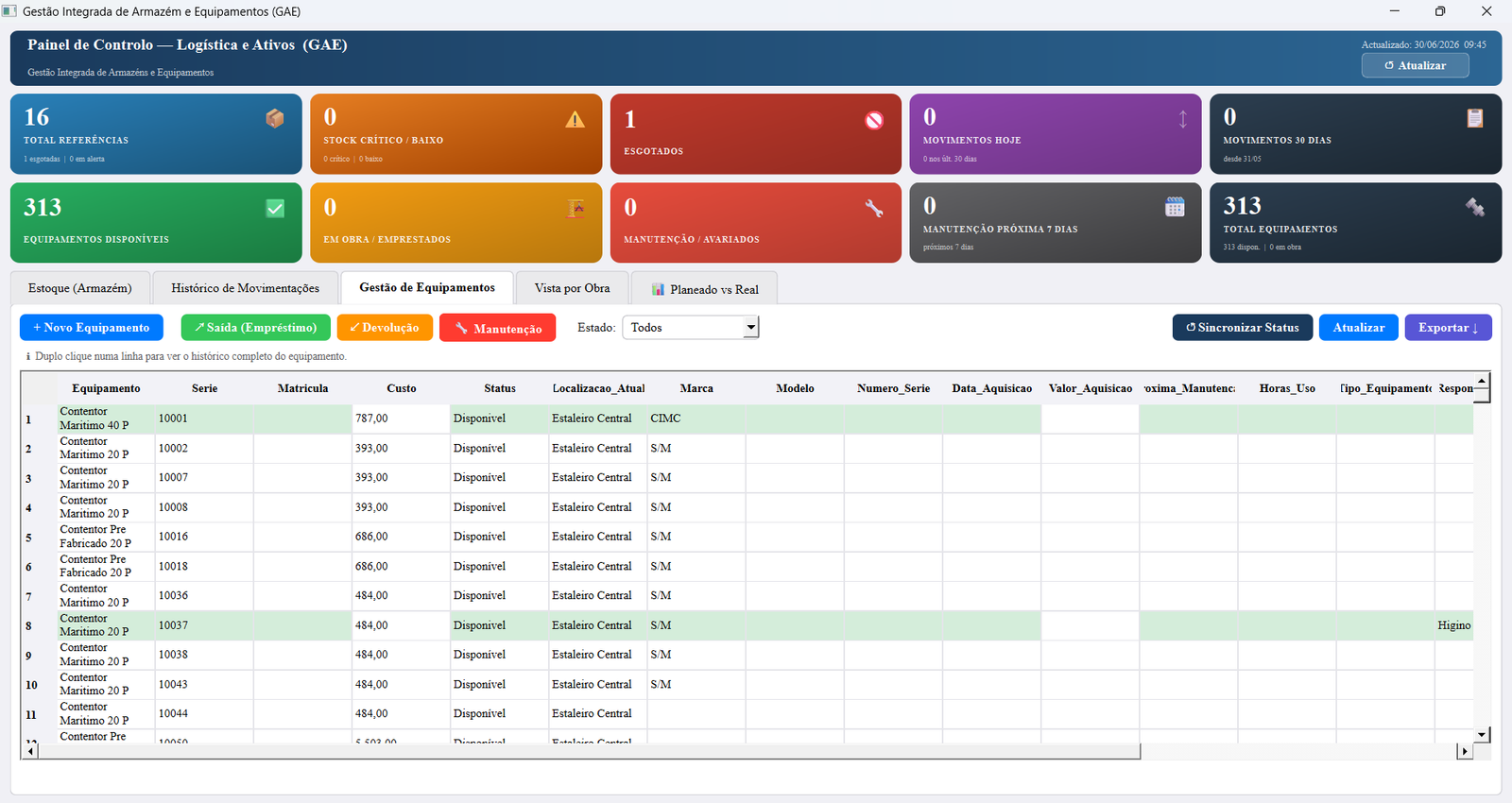Open the Estado filter dropdown

(x=691, y=328)
